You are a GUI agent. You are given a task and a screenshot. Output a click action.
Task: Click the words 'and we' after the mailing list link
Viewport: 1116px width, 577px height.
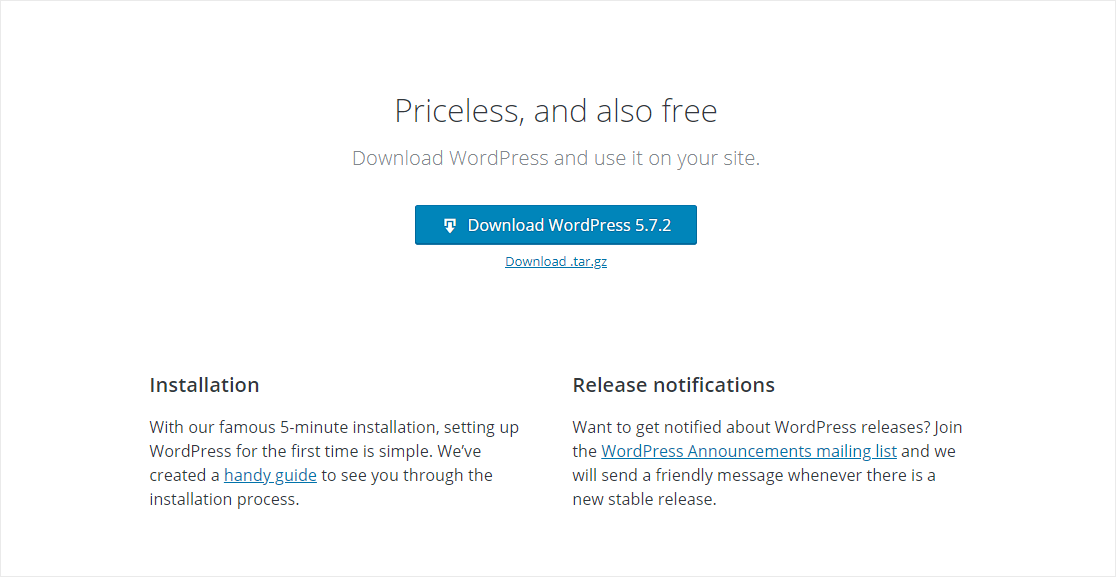(x=928, y=451)
